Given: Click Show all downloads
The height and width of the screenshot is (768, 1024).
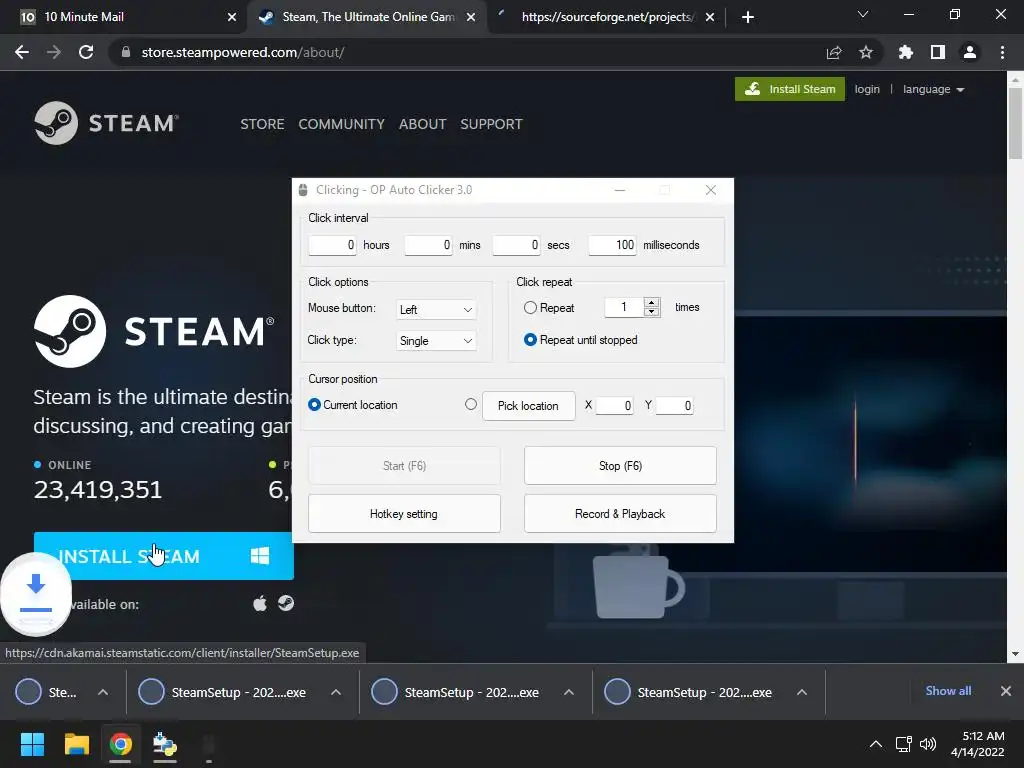Looking at the screenshot, I should (x=948, y=691).
